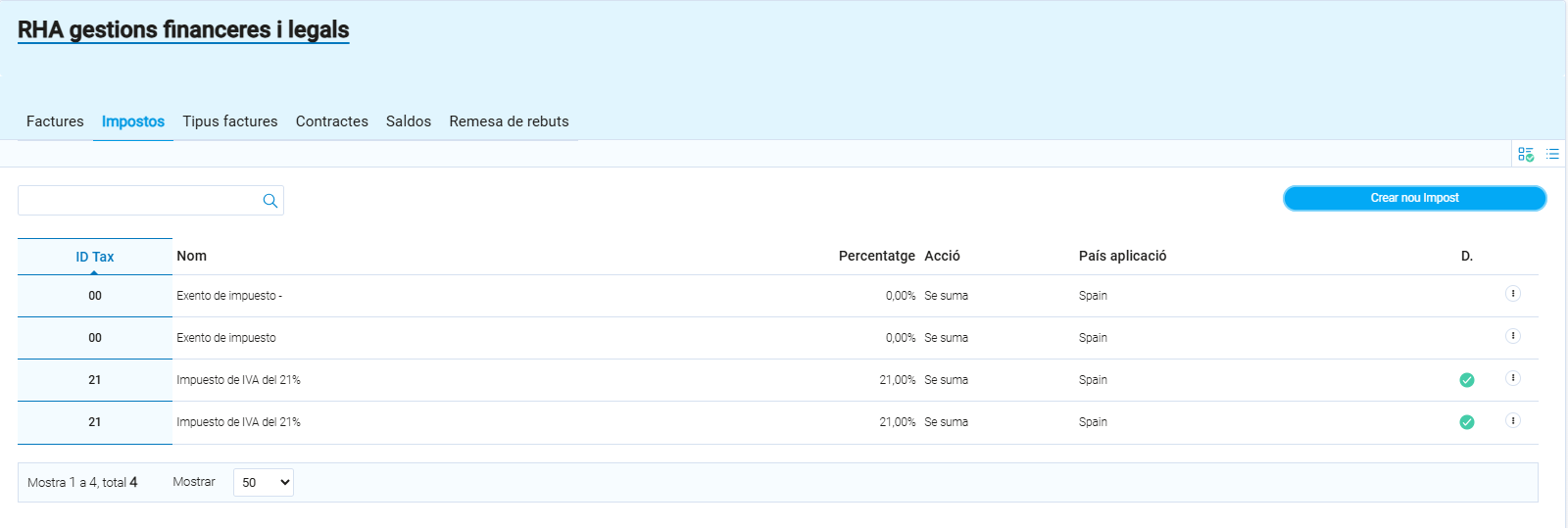1568x528 pixels.
Task: Open the three-dot menu on the last tax row
Action: point(1512,420)
